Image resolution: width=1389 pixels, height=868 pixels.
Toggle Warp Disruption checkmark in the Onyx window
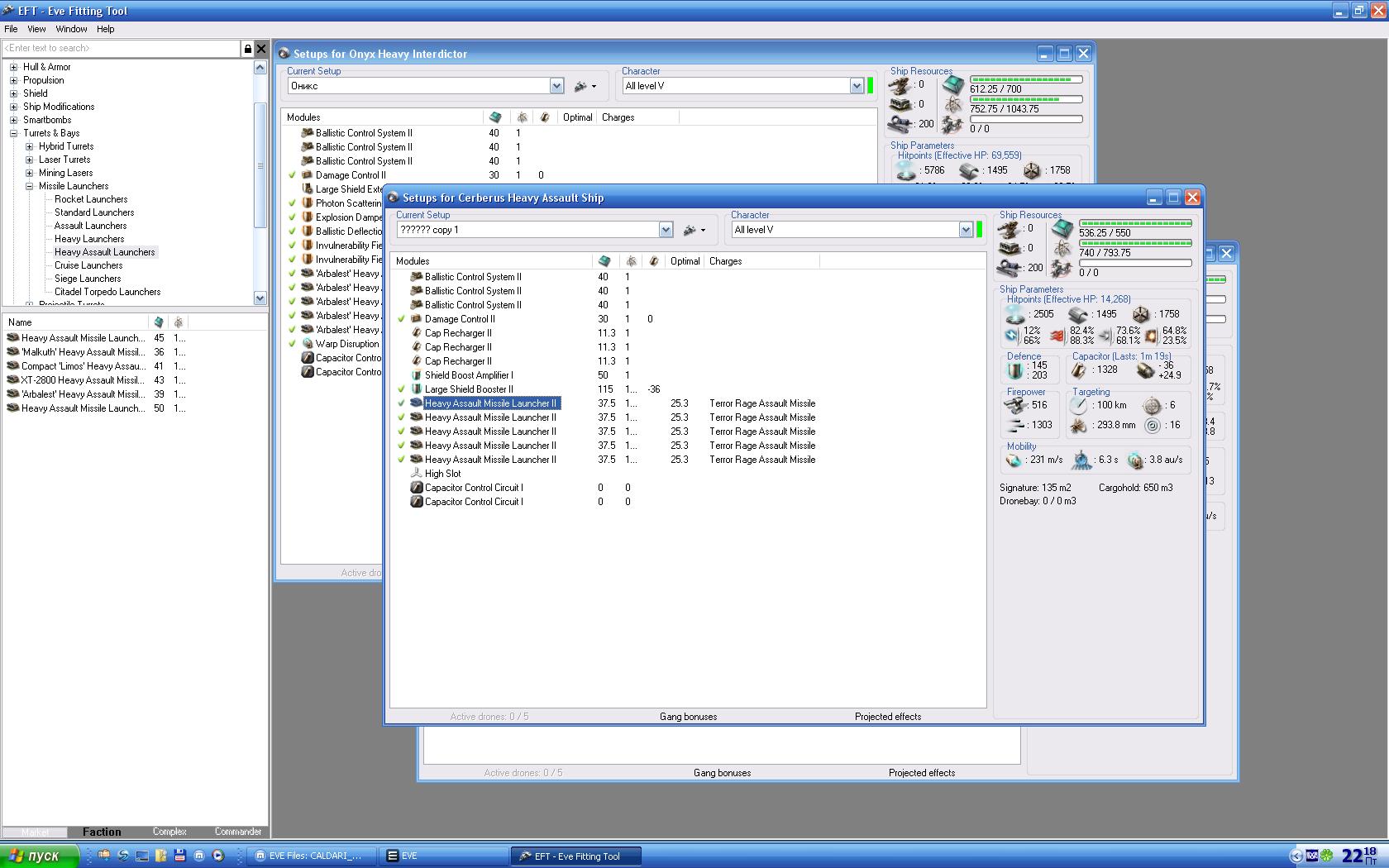292,344
